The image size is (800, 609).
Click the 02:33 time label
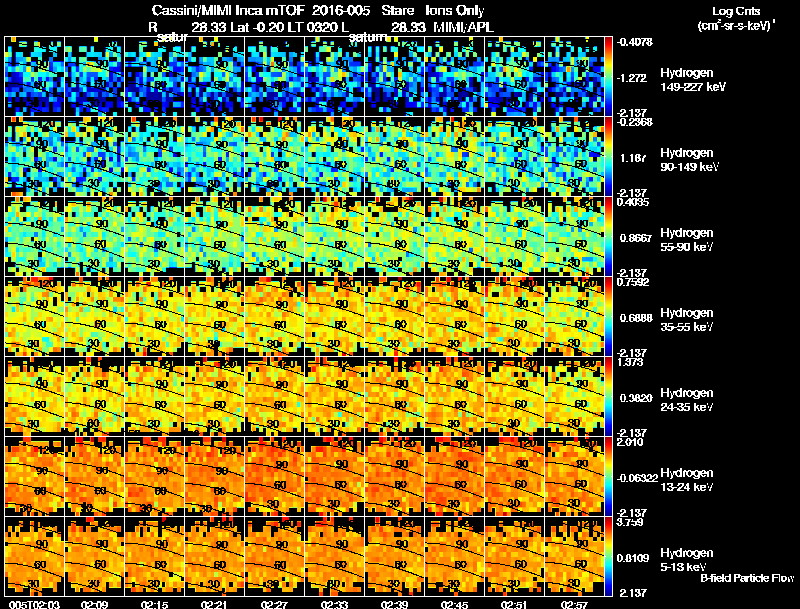coord(335,604)
